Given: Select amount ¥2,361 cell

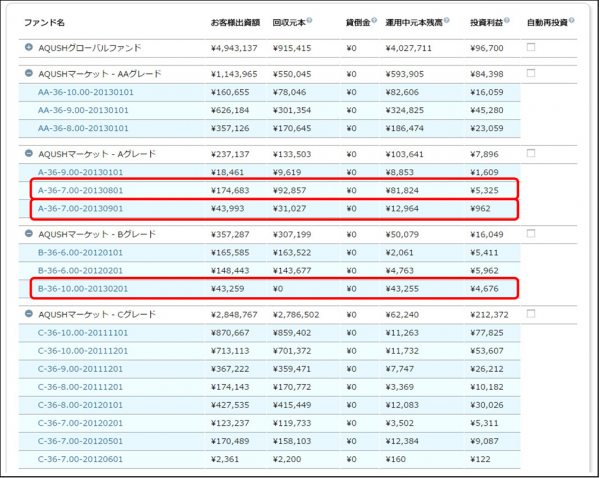Looking at the screenshot, I should tap(225, 459).
